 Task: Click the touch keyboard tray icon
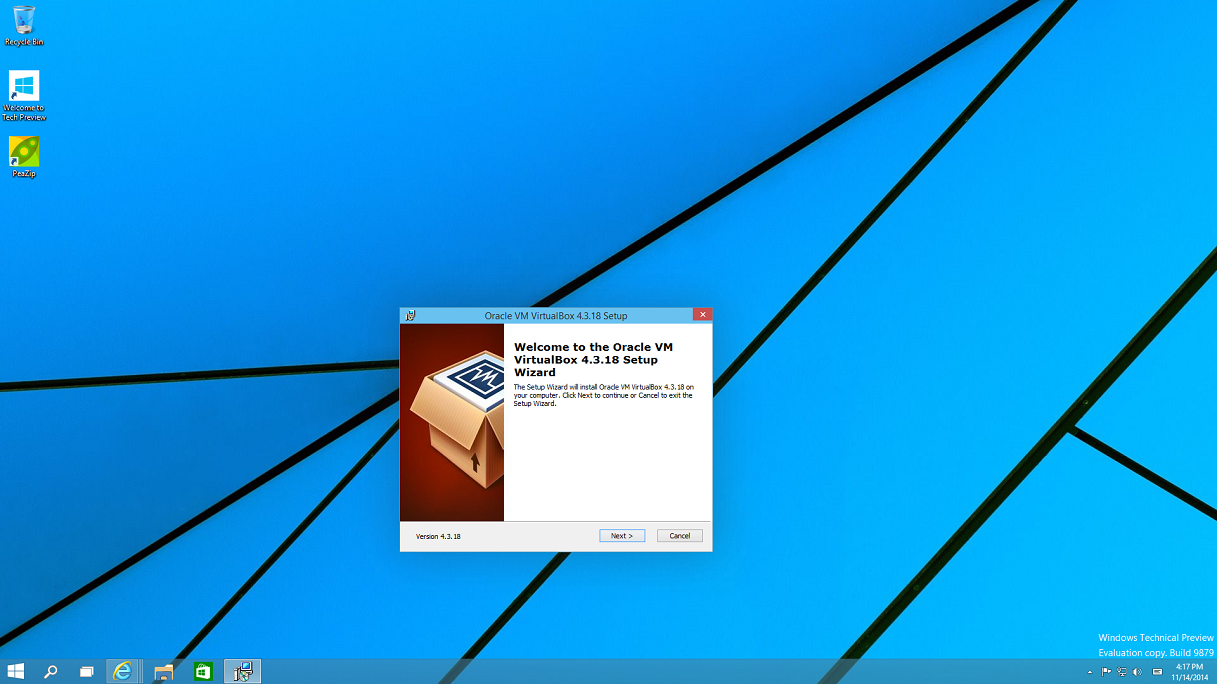(x=1158, y=672)
